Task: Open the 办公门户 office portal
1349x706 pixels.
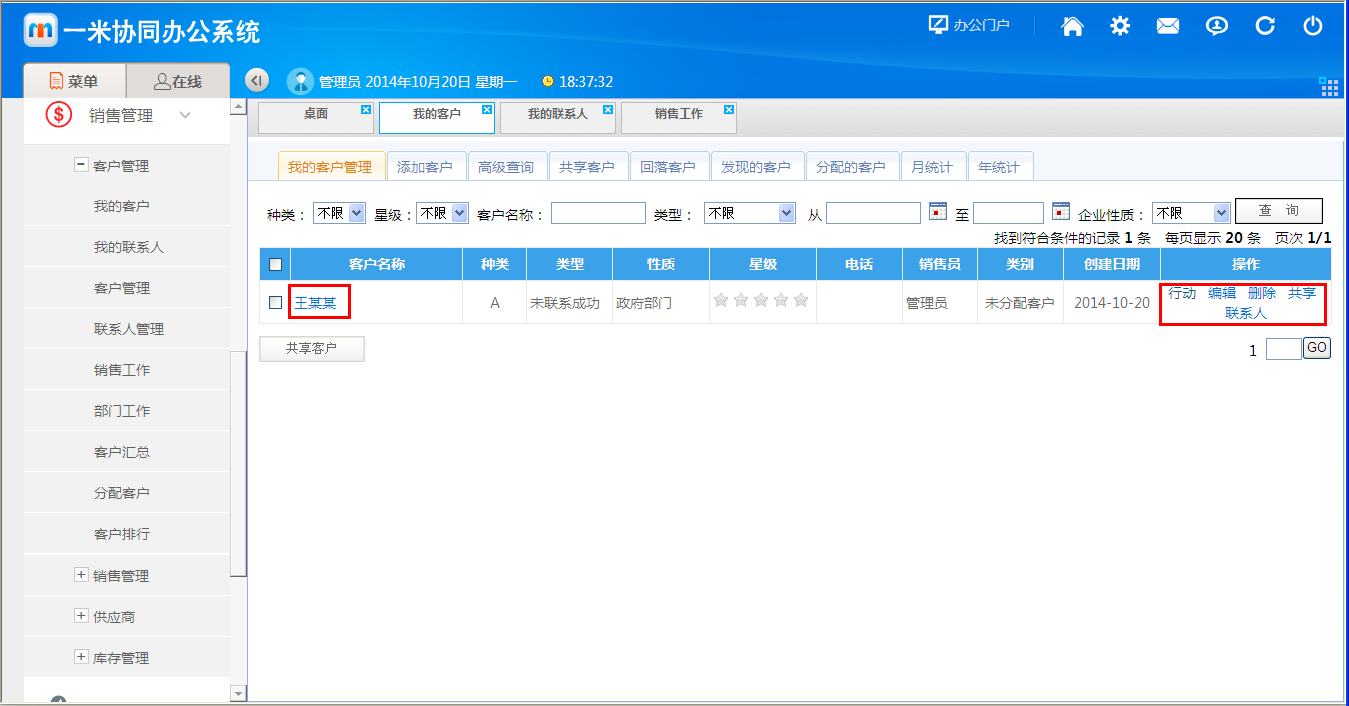Action: [x=969, y=25]
